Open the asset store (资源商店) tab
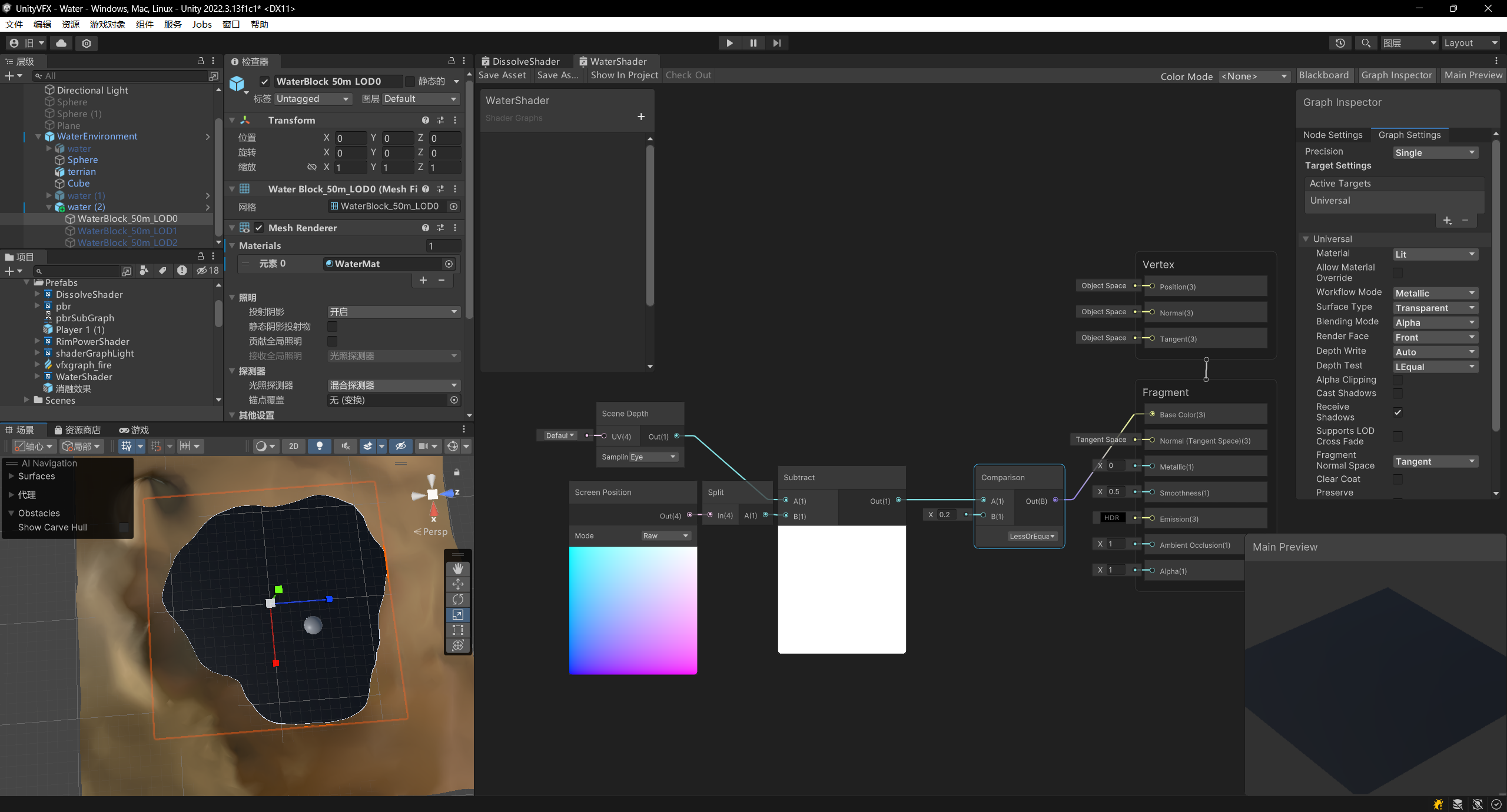The width and height of the screenshot is (1507, 812). click(x=77, y=430)
